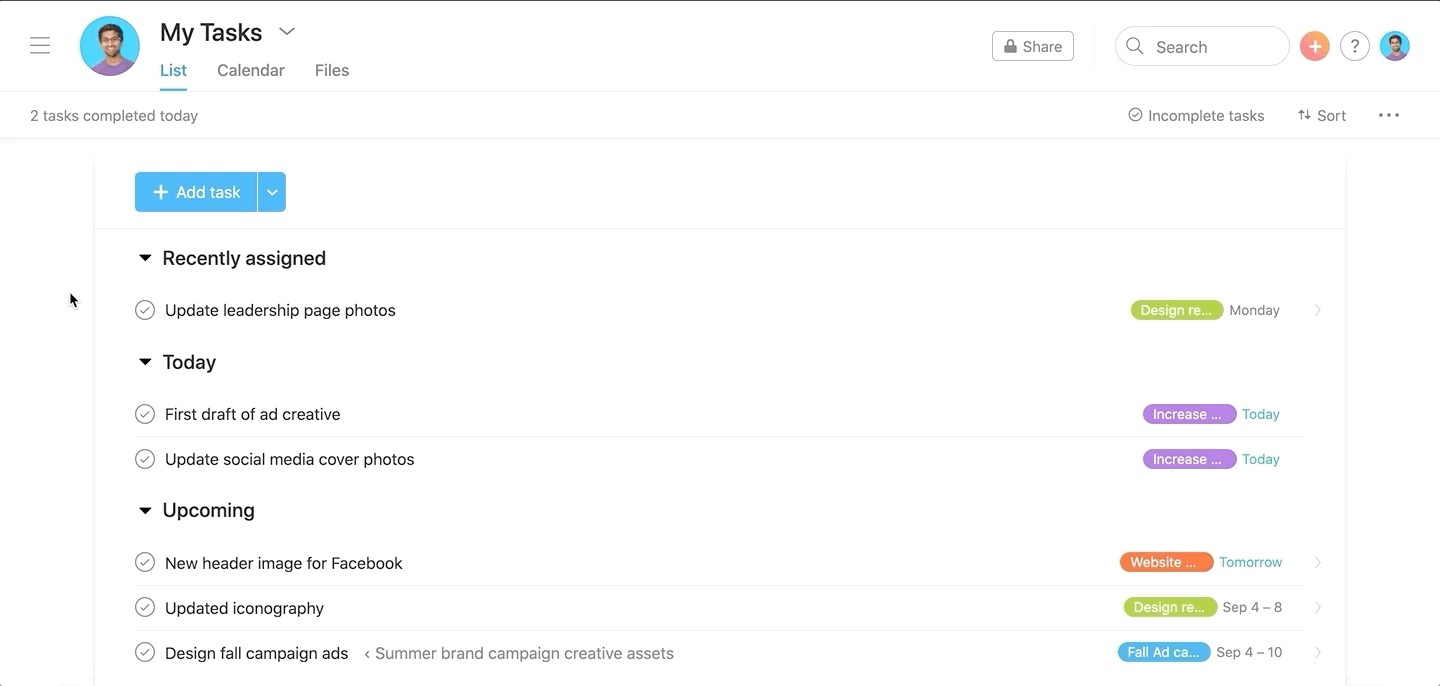Mark Design fall campaign ads complete
Viewport: 1440px width, 686px height.
click(145, 653)
